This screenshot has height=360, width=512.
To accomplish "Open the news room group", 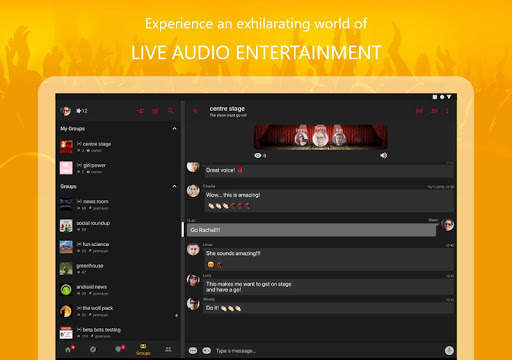I will point(118,204).
